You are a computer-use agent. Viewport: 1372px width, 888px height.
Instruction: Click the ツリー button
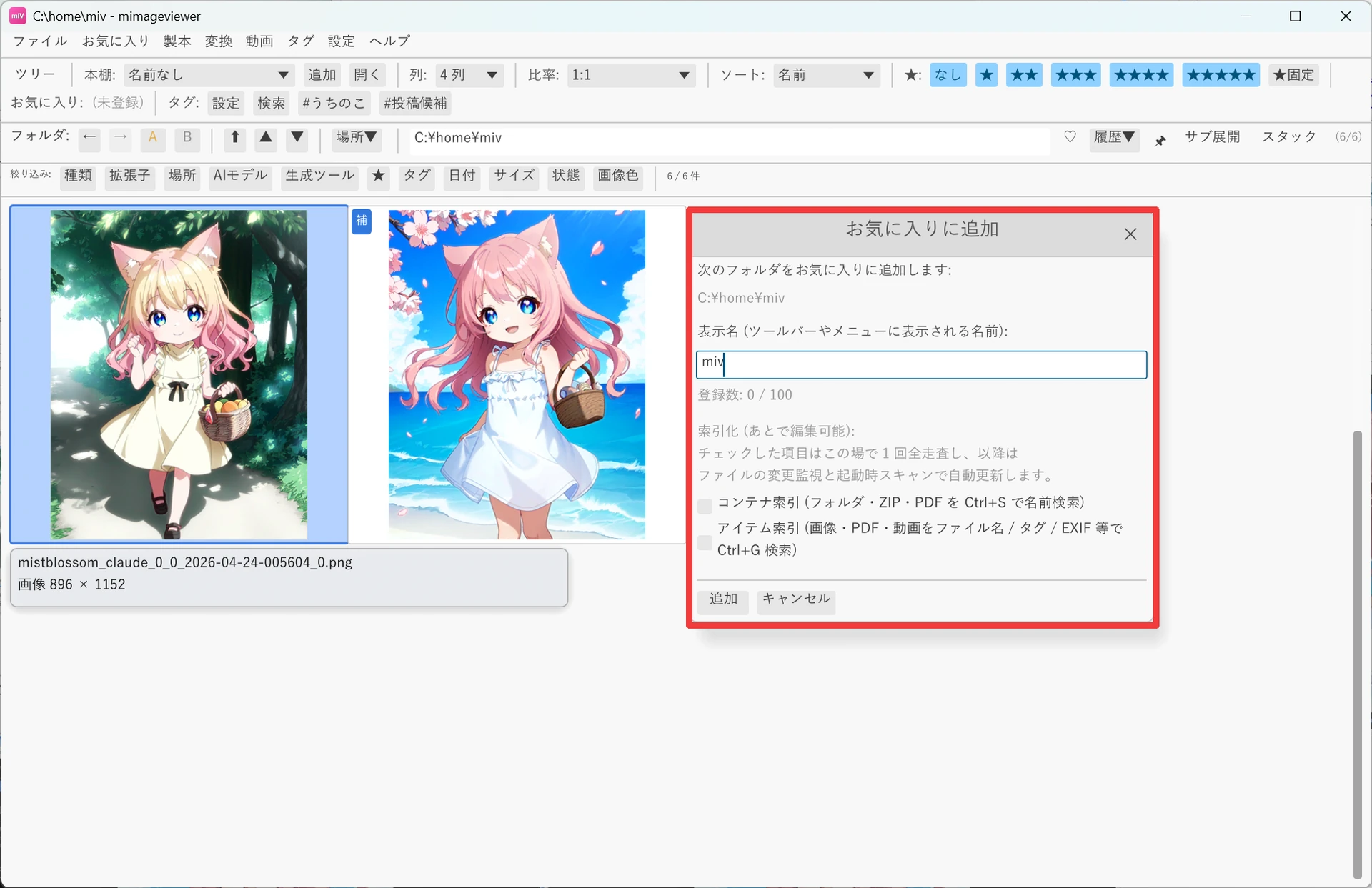[x=35, y=75]
